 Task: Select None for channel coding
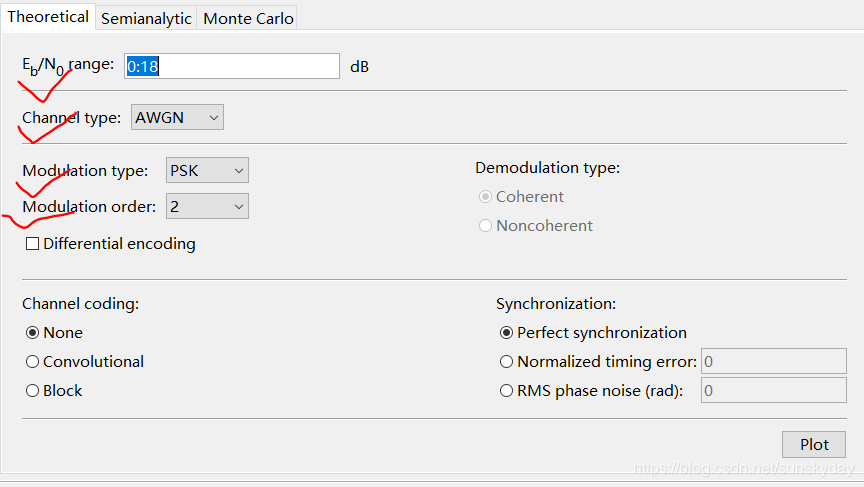(x=33, y=333)
